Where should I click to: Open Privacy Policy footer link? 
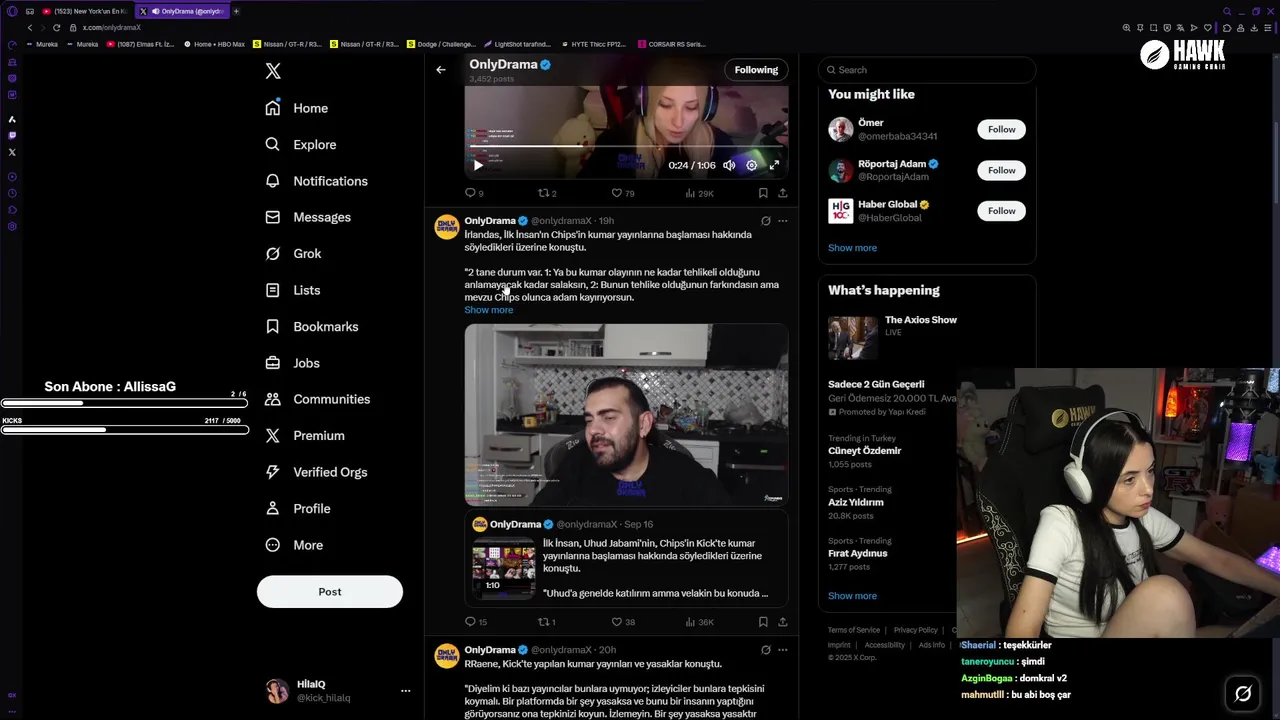click(915, 630)
